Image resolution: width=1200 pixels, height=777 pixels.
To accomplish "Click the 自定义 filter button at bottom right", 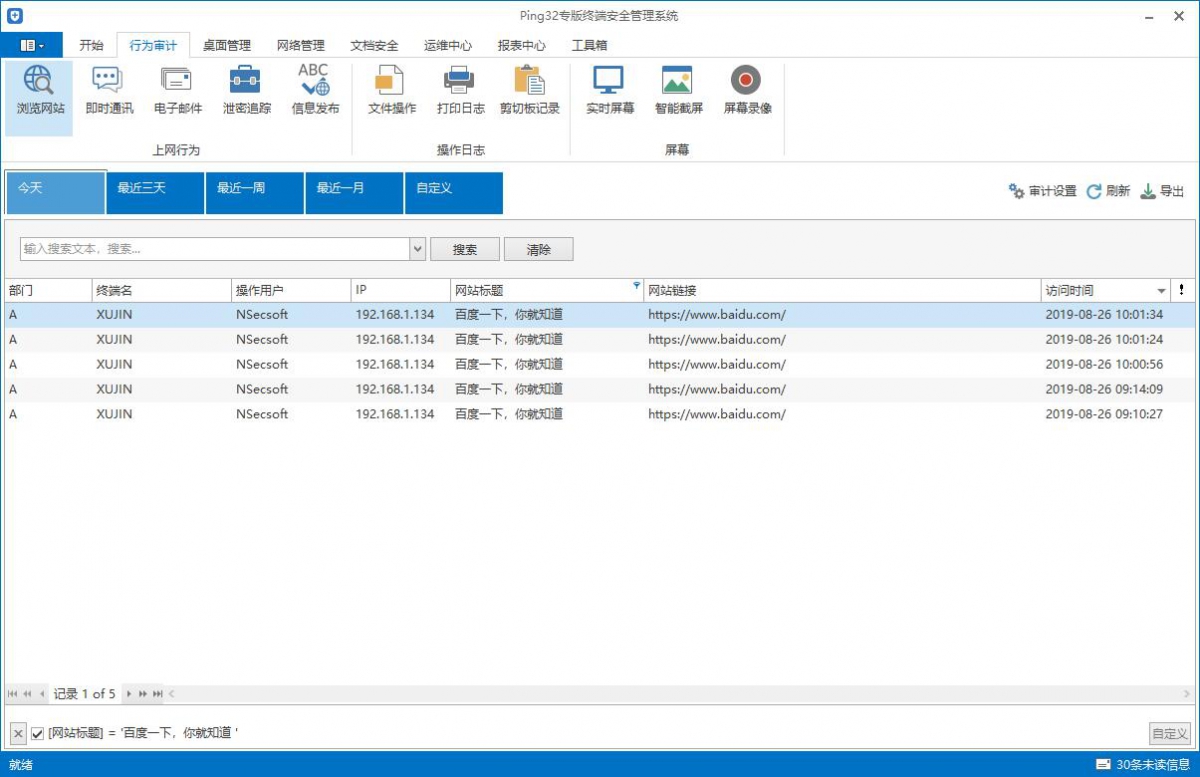I will pos(1170,734).
